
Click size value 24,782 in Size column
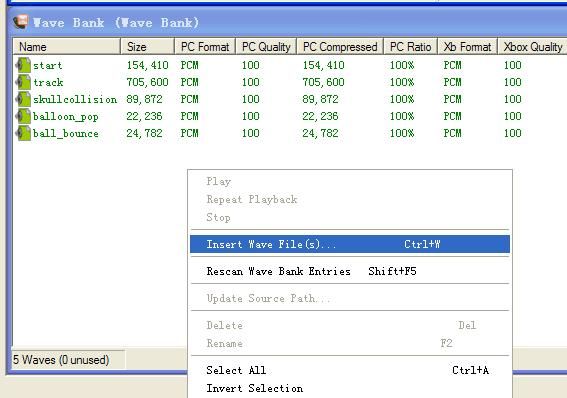pyautogui.click(x=144, y=133)
